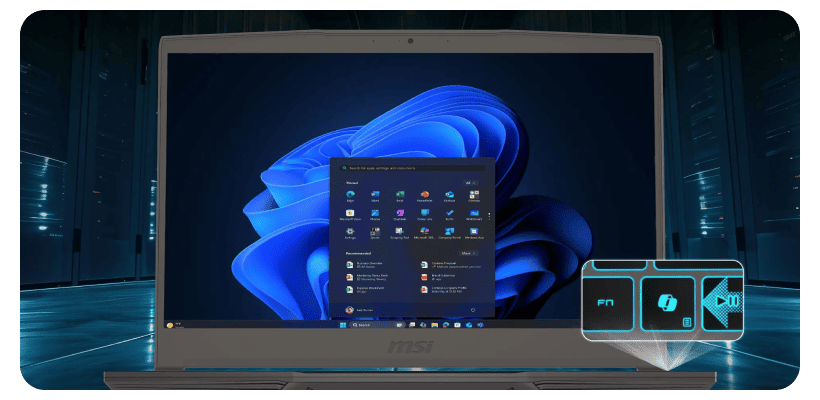
Task: Open Whiteboard from pinned apps
Action: pos(474,214)
